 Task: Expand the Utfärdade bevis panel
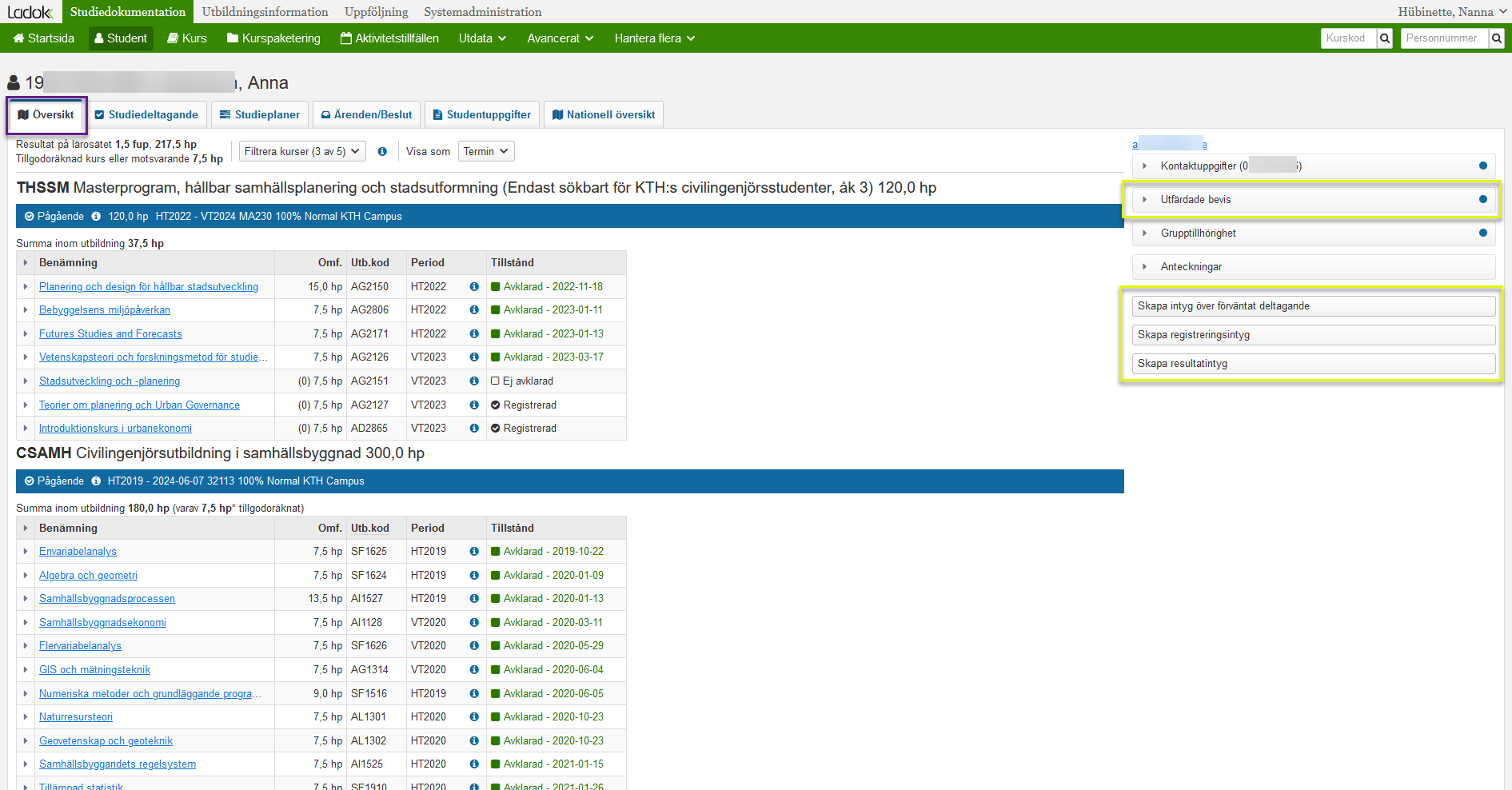(x=1314, y=199)
